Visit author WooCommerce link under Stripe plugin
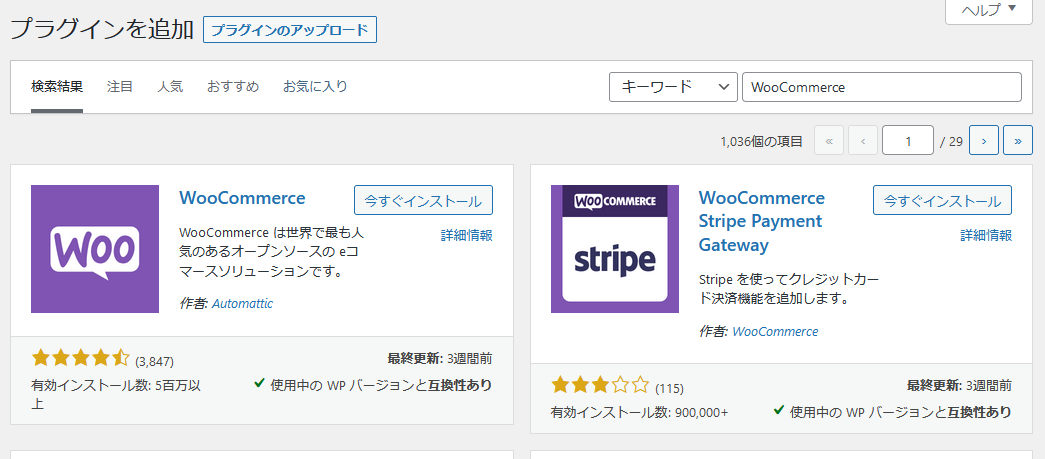Viewport: 1045px width, 459px height. click(775, 331)
